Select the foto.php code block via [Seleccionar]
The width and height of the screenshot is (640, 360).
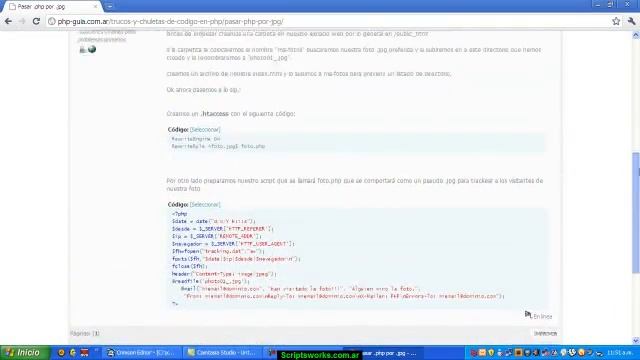click(x=205, y=204)
